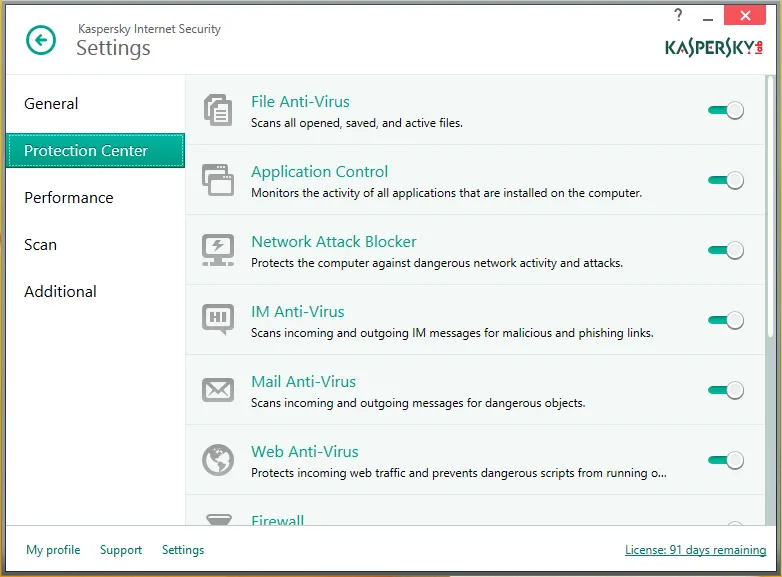Viewport: 782px width, 577px height.
Task: Open the Web Anti-Virus title link
Action: 305,451
